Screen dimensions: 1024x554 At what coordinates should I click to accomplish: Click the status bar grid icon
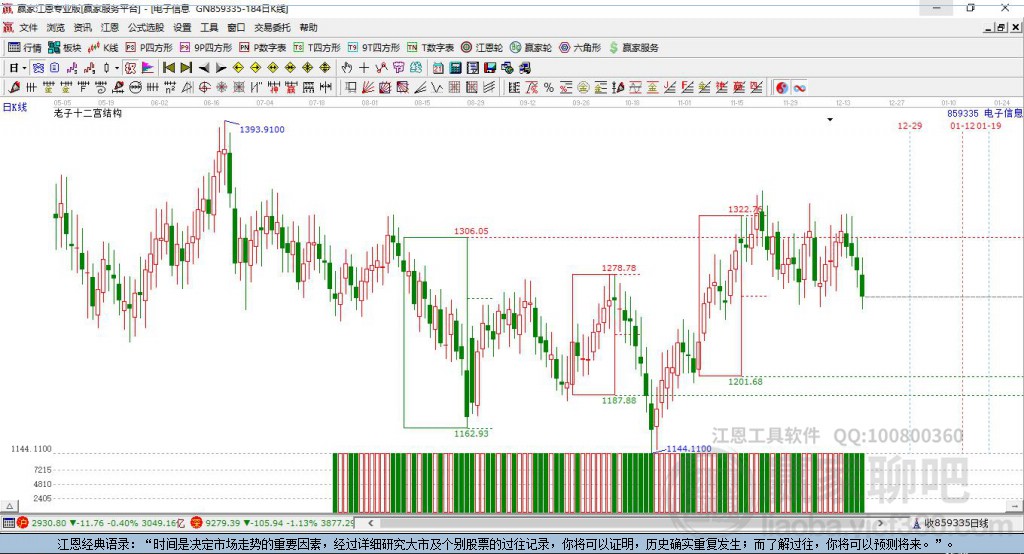pyautogui.click(x=8, y=523)
